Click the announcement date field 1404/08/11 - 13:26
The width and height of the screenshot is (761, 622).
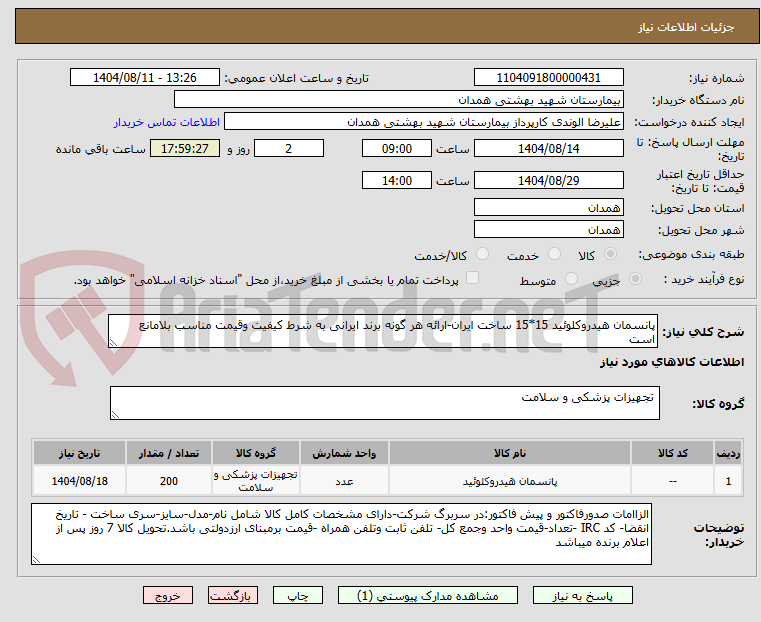click(145, 78)
